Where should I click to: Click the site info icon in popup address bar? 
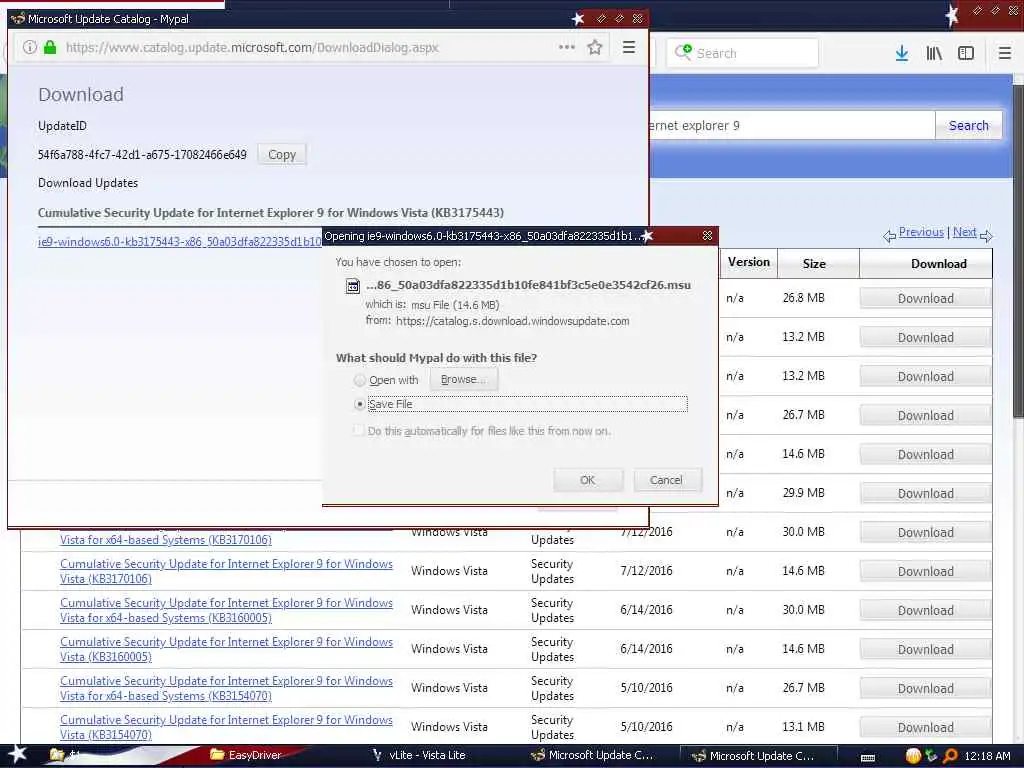30,48
